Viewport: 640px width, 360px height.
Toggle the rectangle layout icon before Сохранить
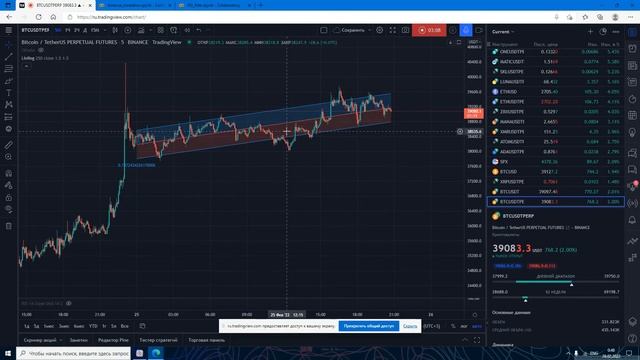(x=324, y=30)
